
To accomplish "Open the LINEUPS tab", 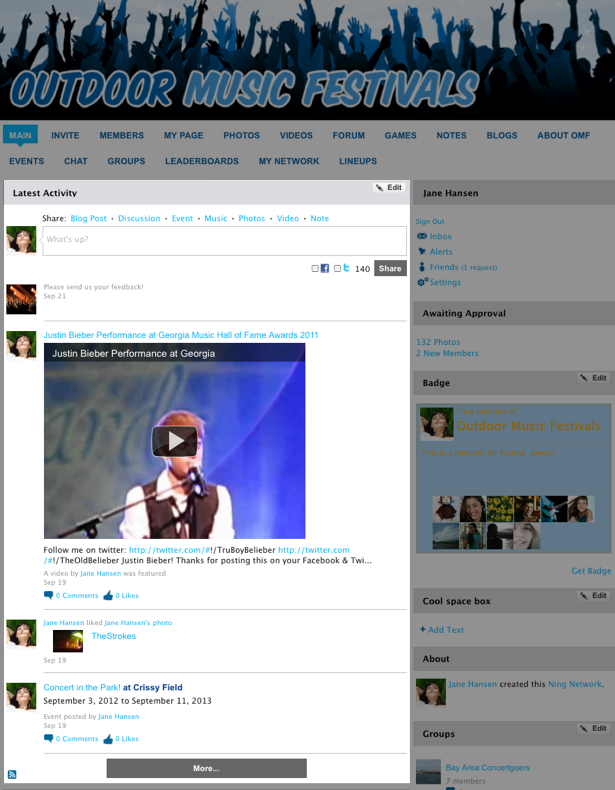I will 358,161.
